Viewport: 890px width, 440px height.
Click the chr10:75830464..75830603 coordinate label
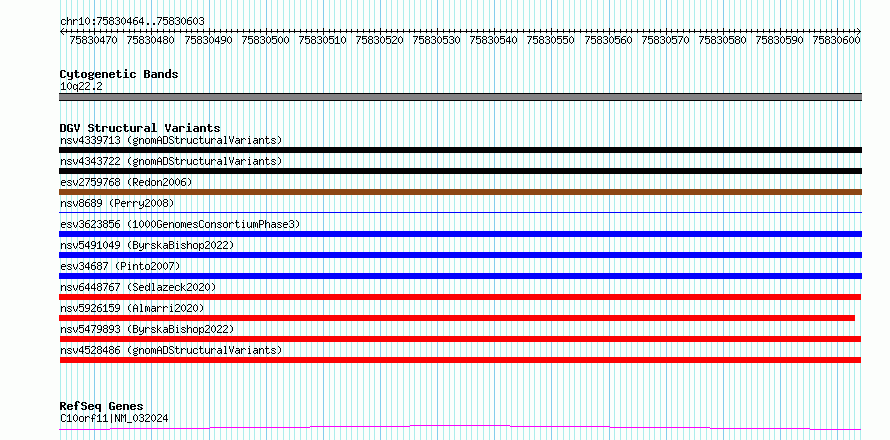[132, 22]
